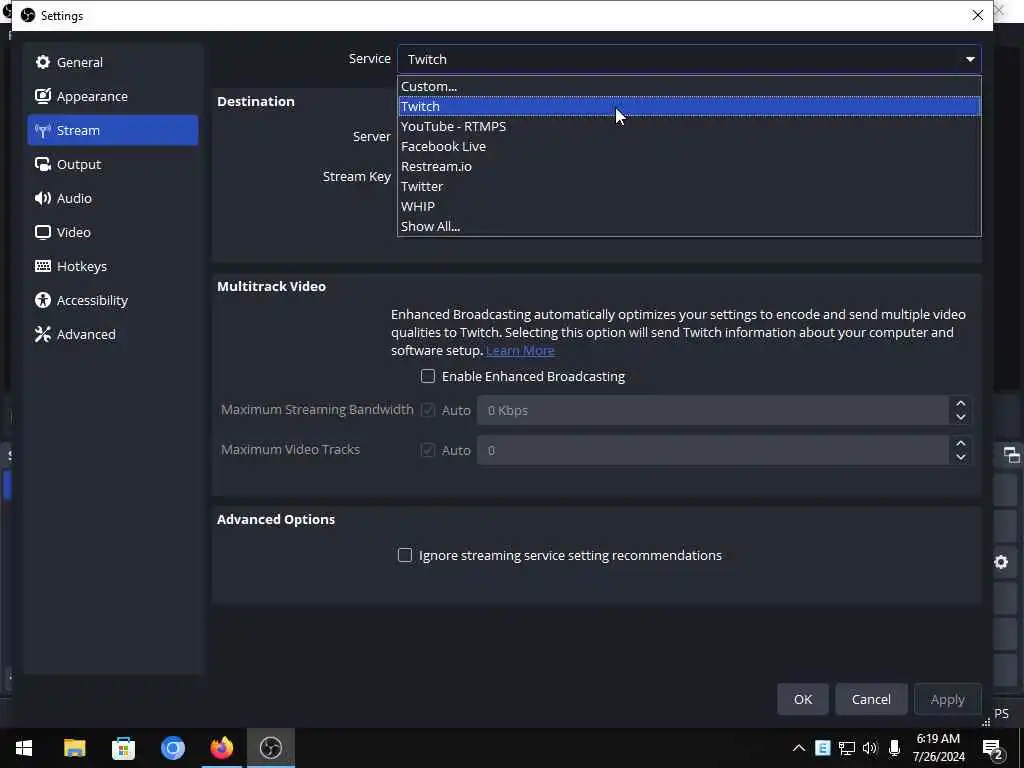Show hidden system tray icons

click(799, 748)
